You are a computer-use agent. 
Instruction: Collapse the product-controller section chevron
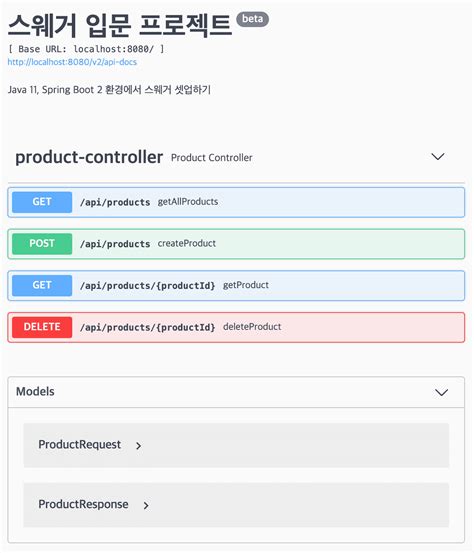pos(438,157)
